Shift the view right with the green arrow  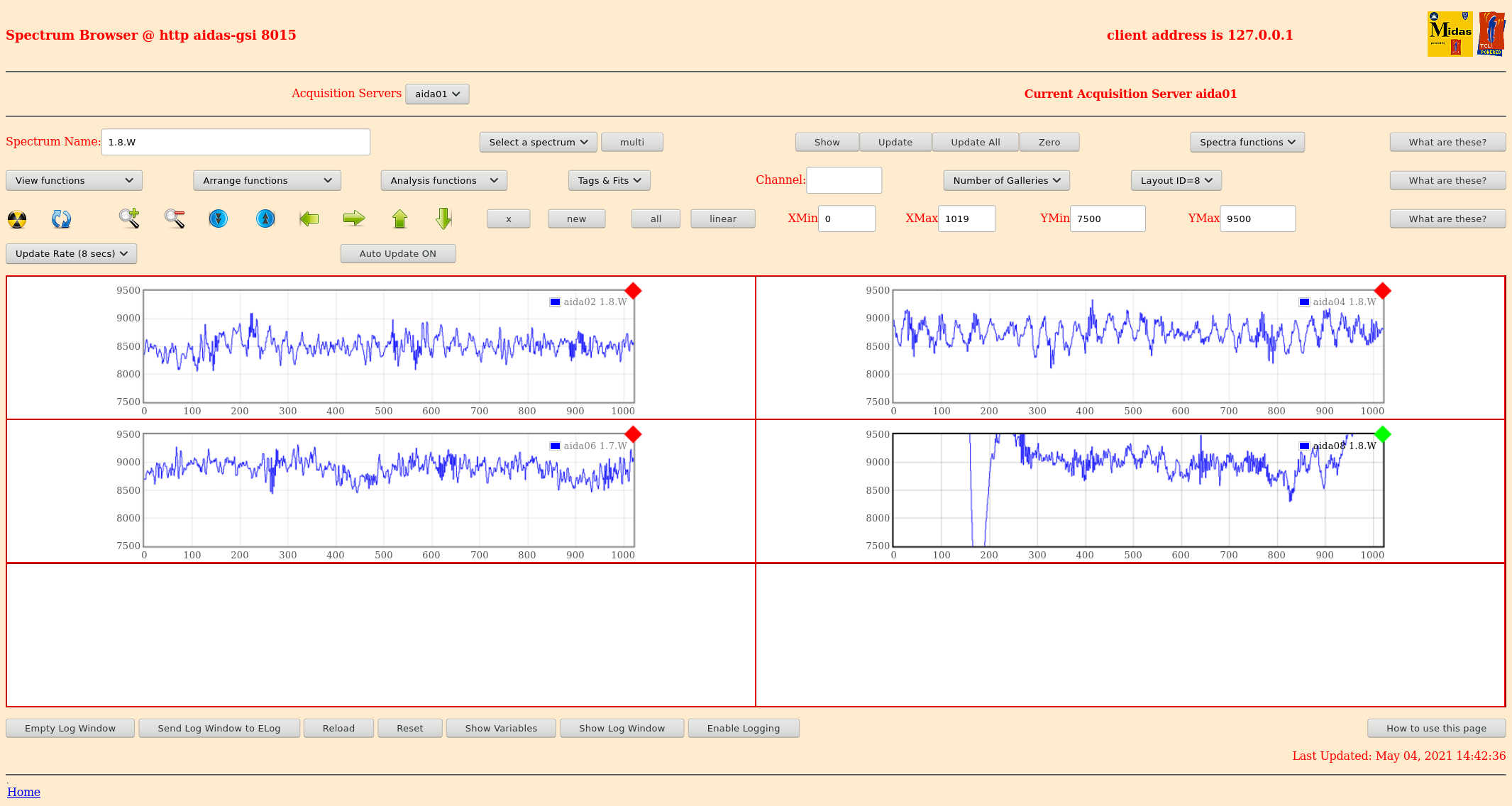point(353,219)
